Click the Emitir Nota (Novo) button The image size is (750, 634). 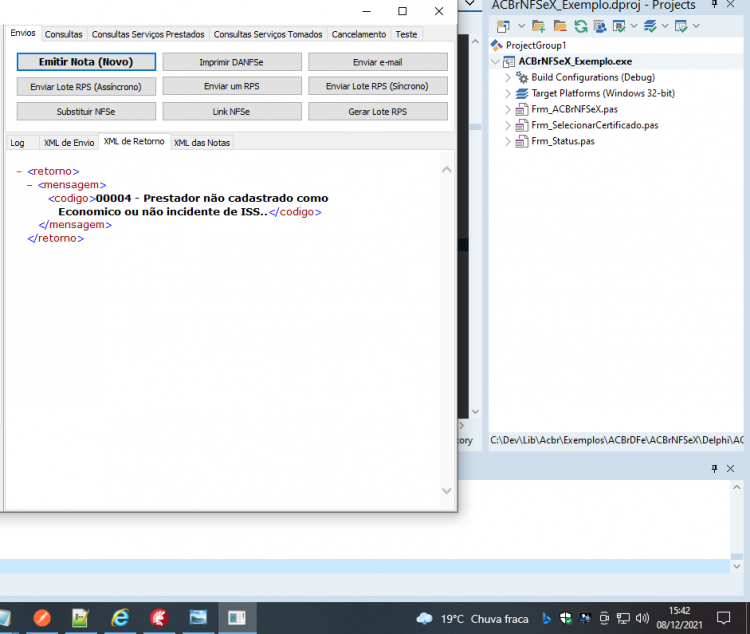86,62
